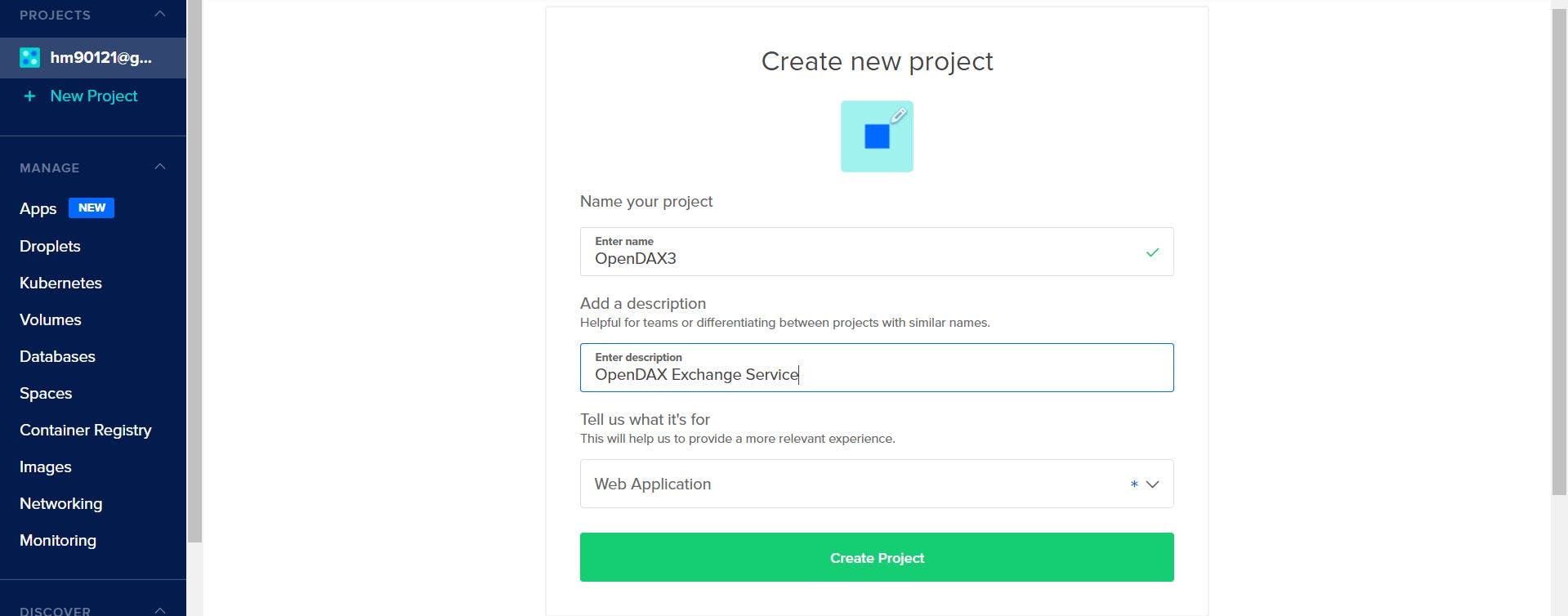The width and height of the screenshot is (1568, 616).
Task: Click the New Project link
Action: [94, 96]
